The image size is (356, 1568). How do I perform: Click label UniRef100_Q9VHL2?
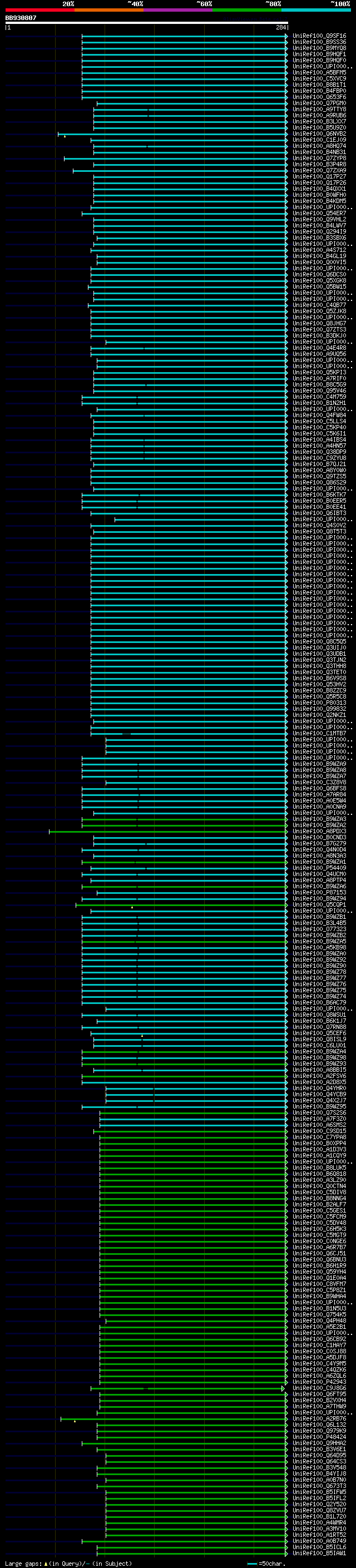(319, 220)
